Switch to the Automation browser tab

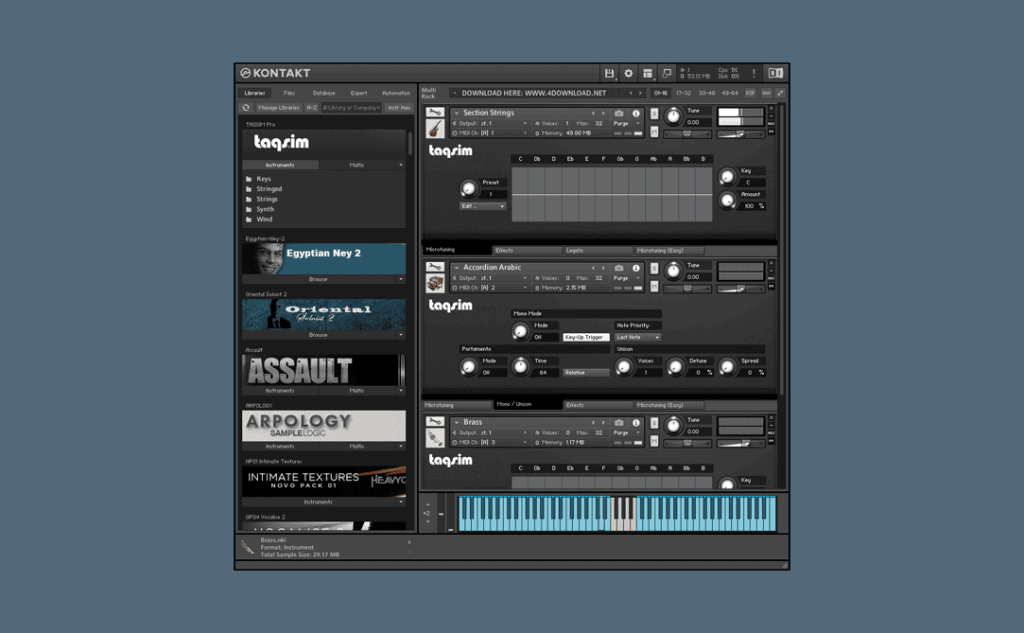point(396,93)
